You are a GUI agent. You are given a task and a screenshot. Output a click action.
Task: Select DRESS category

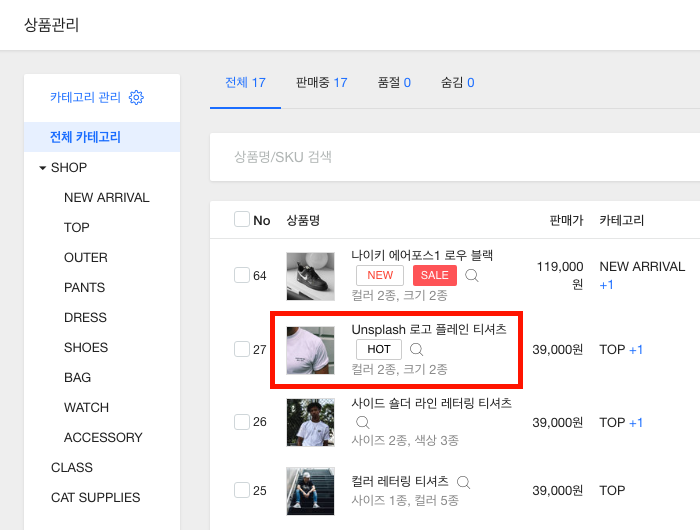pyautogui.click(x=85, y=317)
